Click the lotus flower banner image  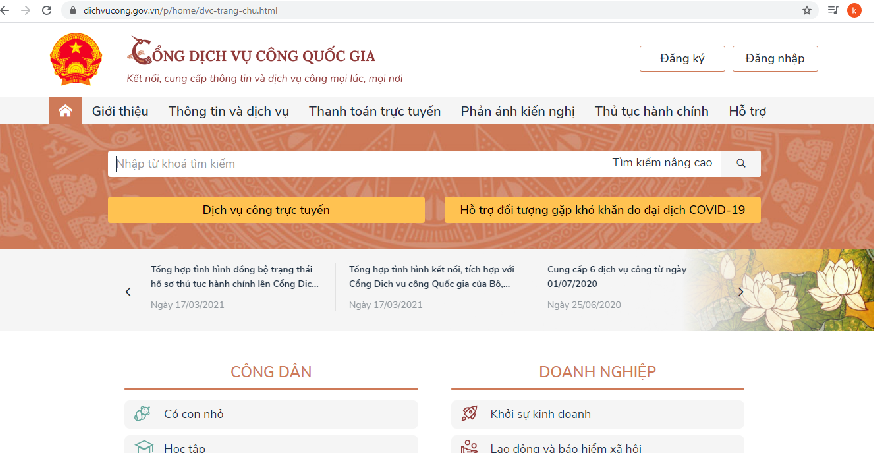point(780,290)
